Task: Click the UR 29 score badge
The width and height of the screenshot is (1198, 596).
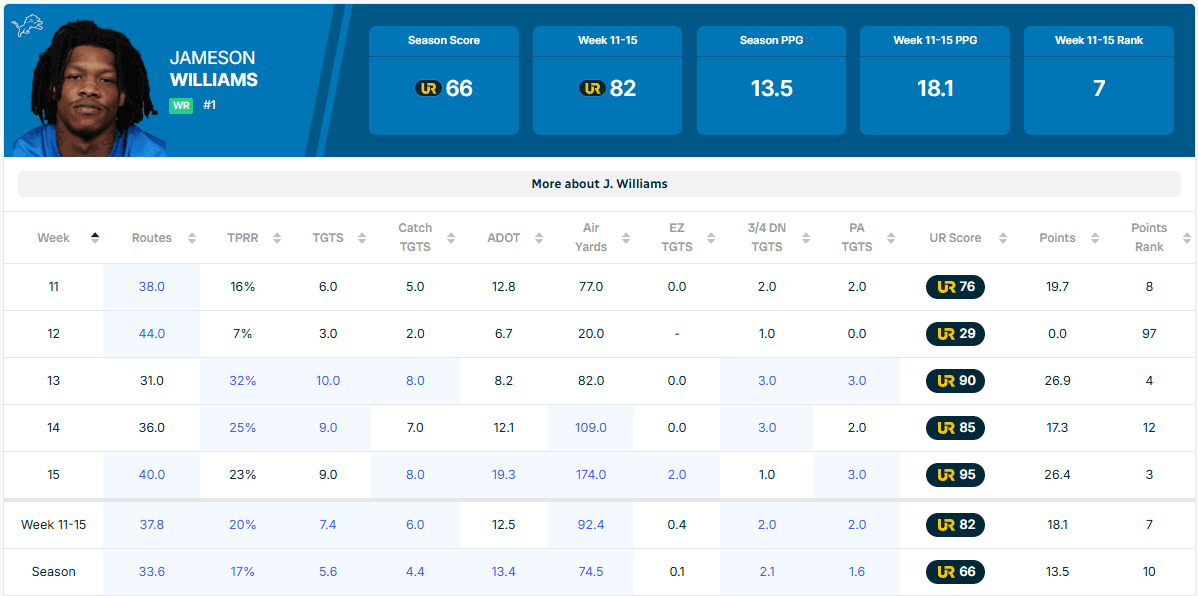Action: 955,334
